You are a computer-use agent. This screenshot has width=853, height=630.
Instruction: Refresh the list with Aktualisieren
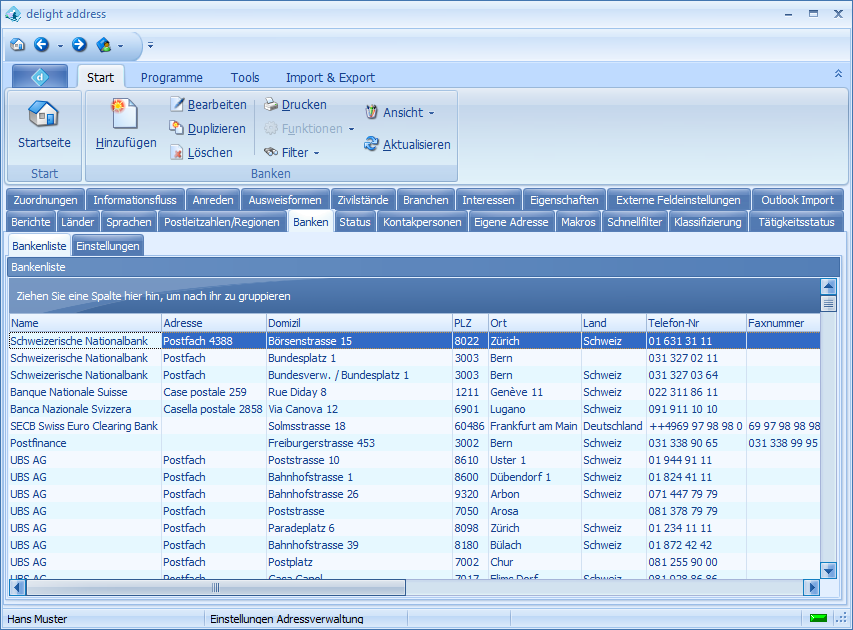click(406, 145)
